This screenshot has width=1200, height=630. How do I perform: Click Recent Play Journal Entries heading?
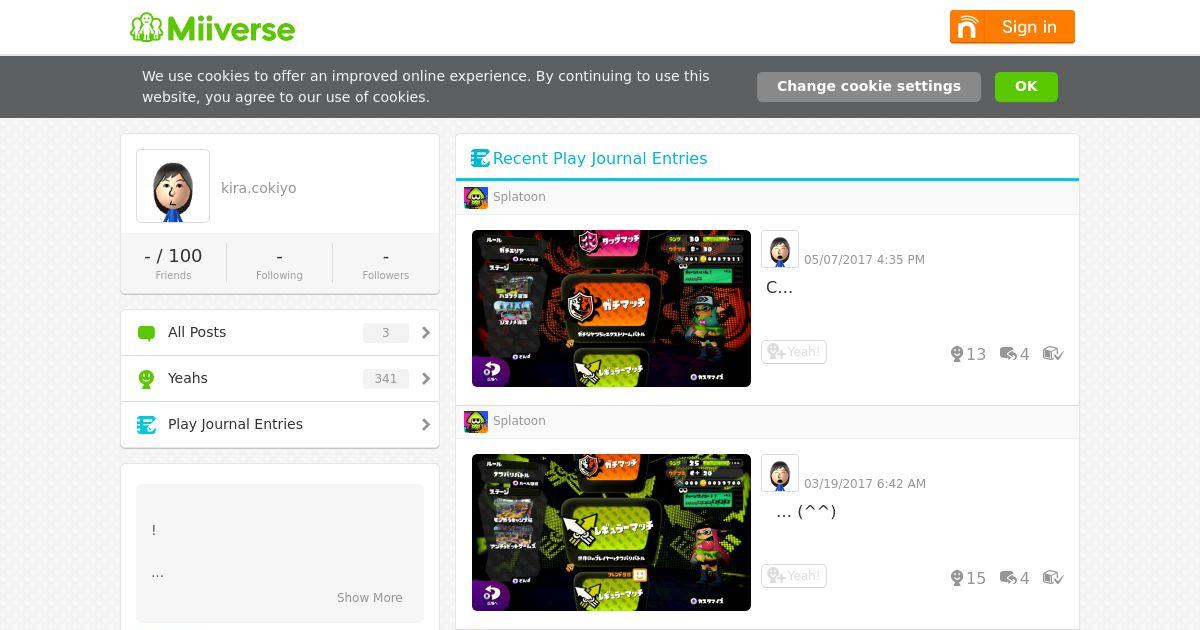coord(600,158)
